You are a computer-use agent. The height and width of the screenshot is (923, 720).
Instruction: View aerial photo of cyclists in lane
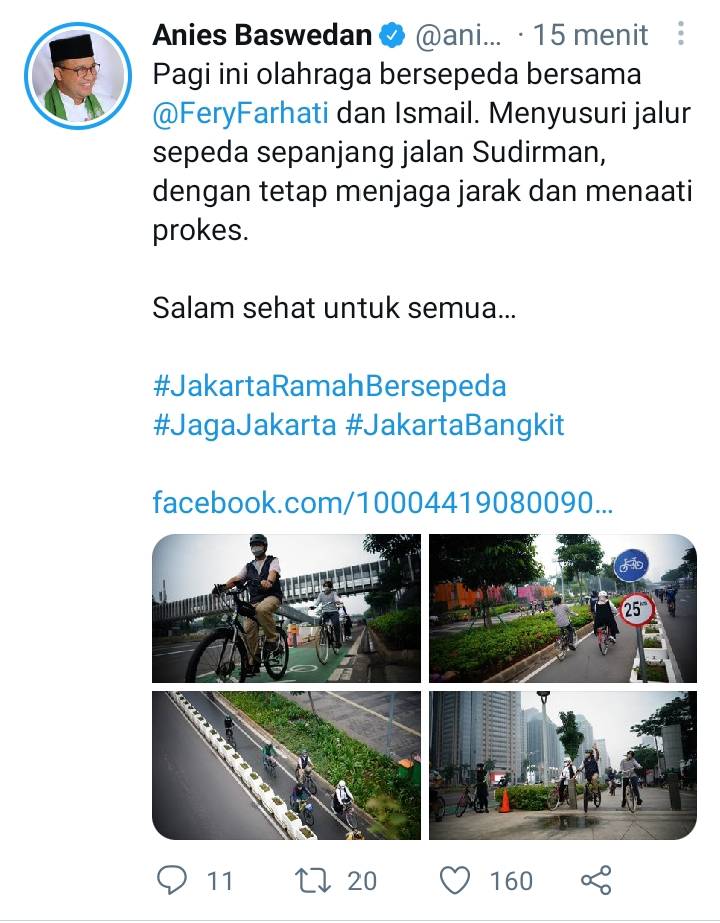pos(287,765)
